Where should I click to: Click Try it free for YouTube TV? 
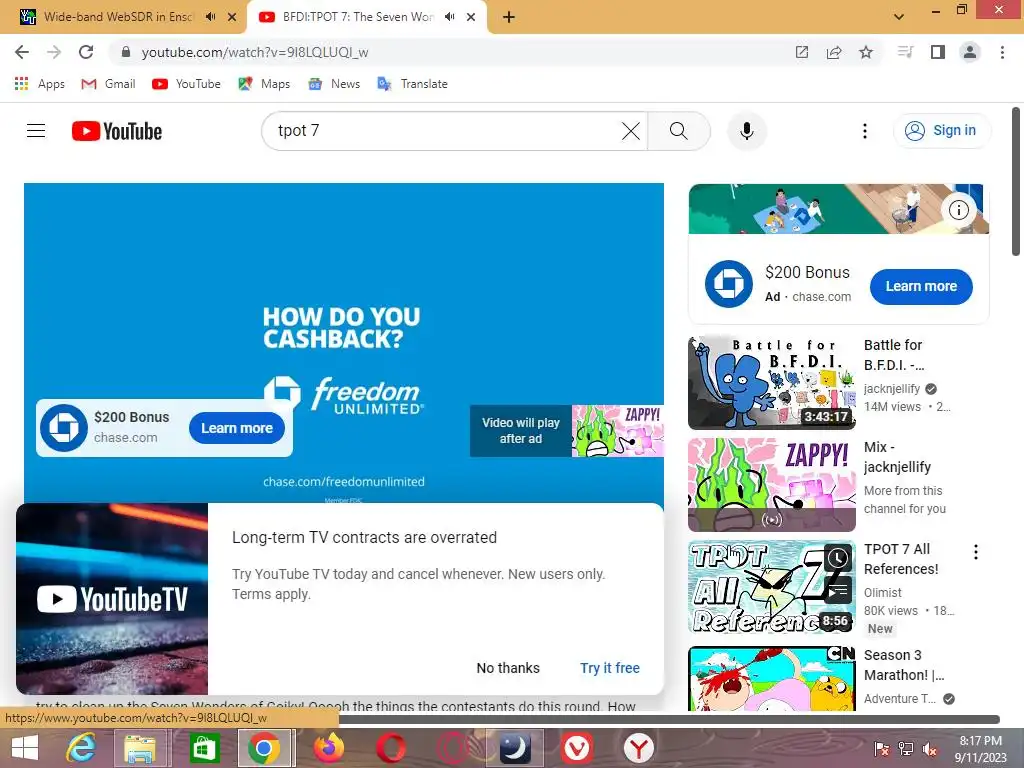tap(610, 668)
